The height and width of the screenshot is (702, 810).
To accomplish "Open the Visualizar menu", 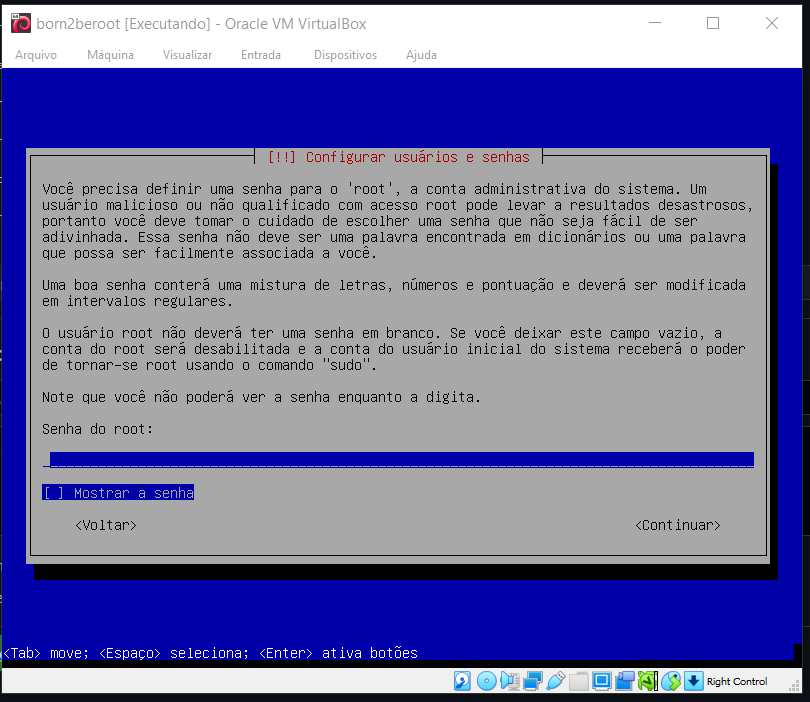I will click(x=188, y=55).
